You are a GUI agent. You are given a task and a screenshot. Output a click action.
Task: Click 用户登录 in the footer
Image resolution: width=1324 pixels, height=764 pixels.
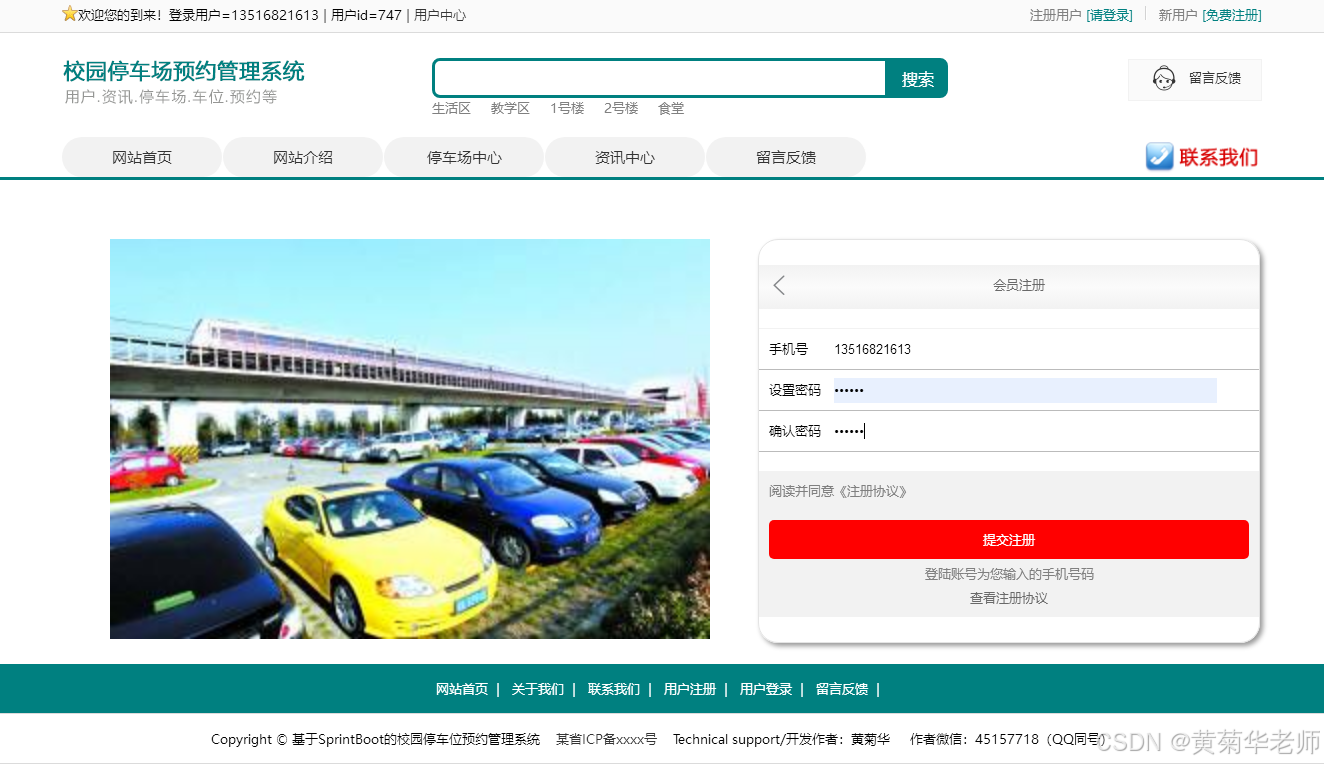pyautogui.click(x=766, y=689)
